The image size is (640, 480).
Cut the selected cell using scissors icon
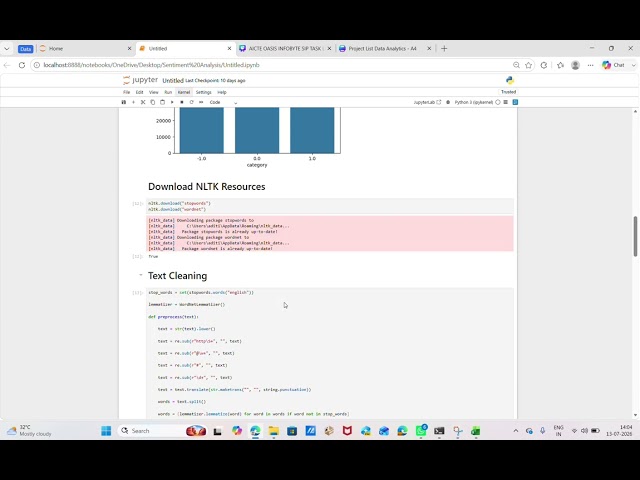click(143, 102)
